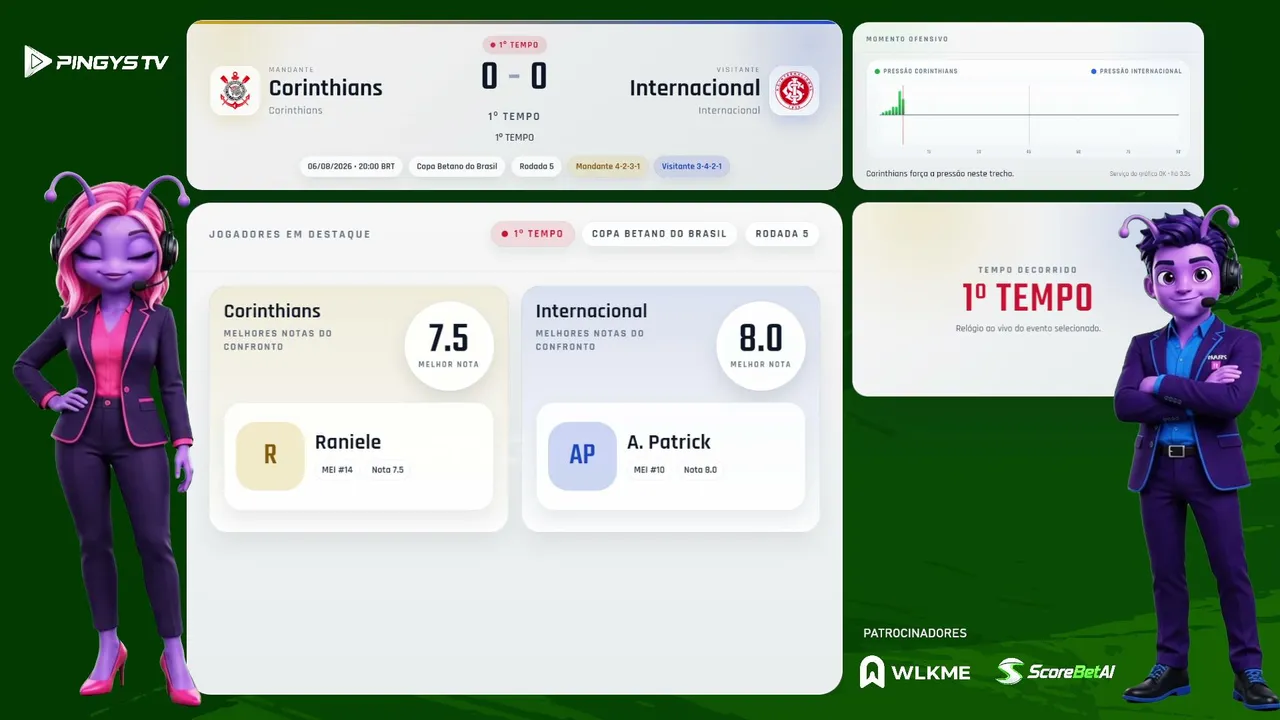1280x720 pixels.
Task: Click the red 1º TEMPO pill above the score
Action: pyautogui.click(x=514, y=45)
